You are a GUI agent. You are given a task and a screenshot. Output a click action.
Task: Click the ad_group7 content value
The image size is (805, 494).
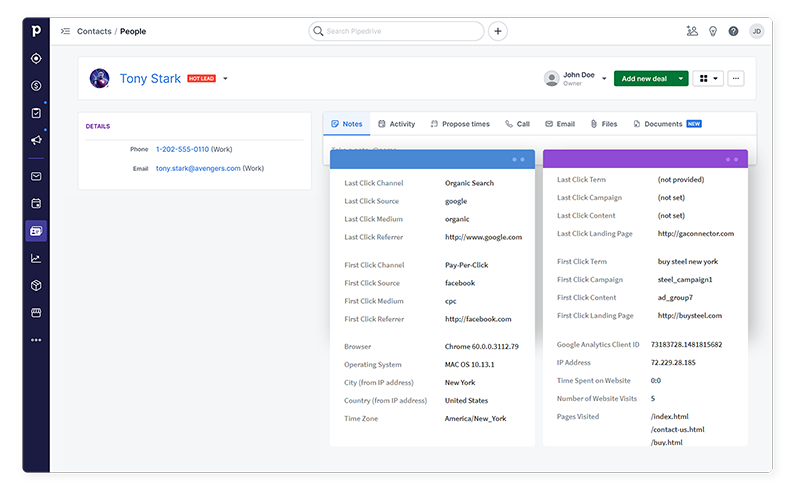click(675, 298)
